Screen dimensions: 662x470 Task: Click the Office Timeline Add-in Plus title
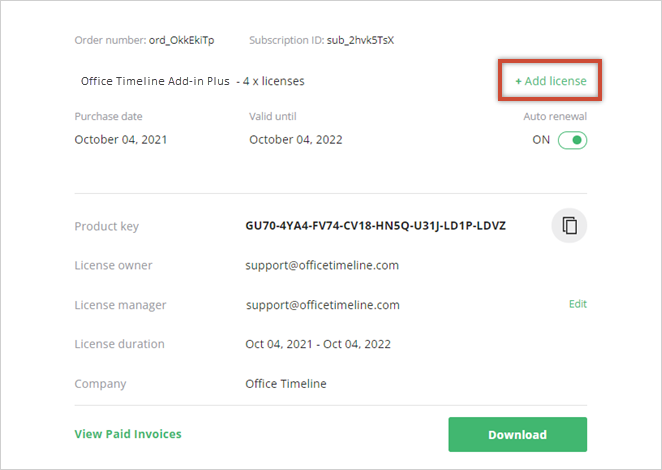(x=155, y=81)
